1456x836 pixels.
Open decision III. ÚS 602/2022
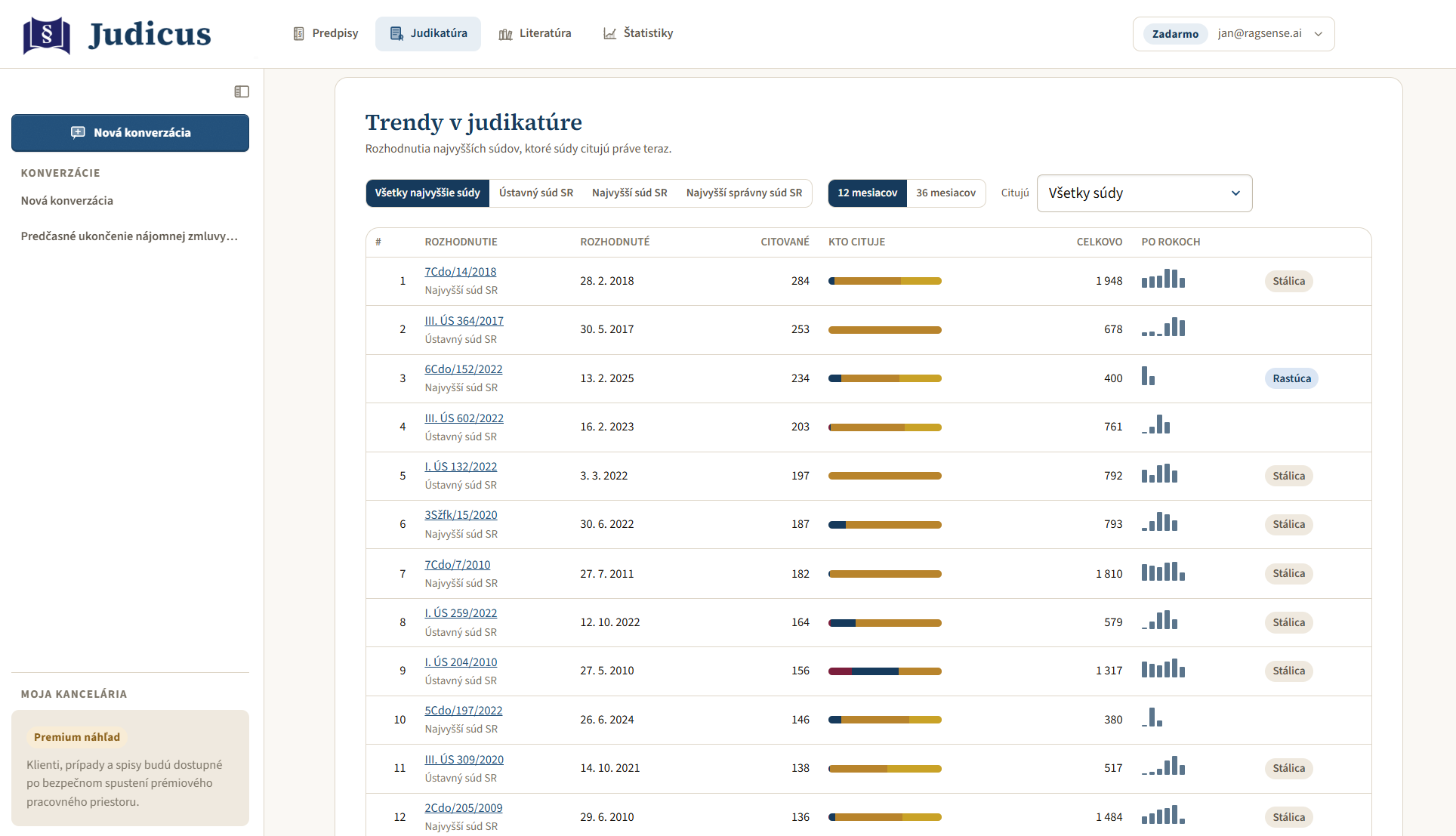[464, 418]
